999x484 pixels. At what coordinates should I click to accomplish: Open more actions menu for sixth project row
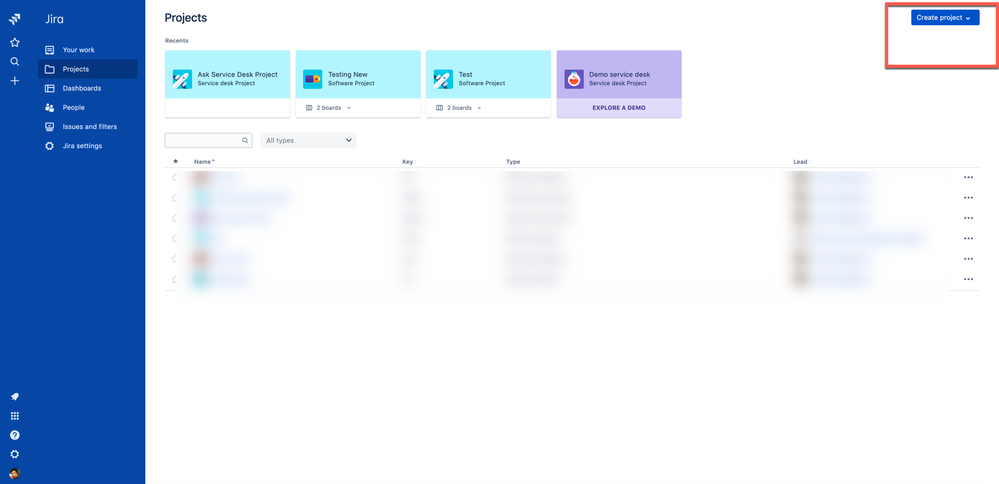pos(968,279)
